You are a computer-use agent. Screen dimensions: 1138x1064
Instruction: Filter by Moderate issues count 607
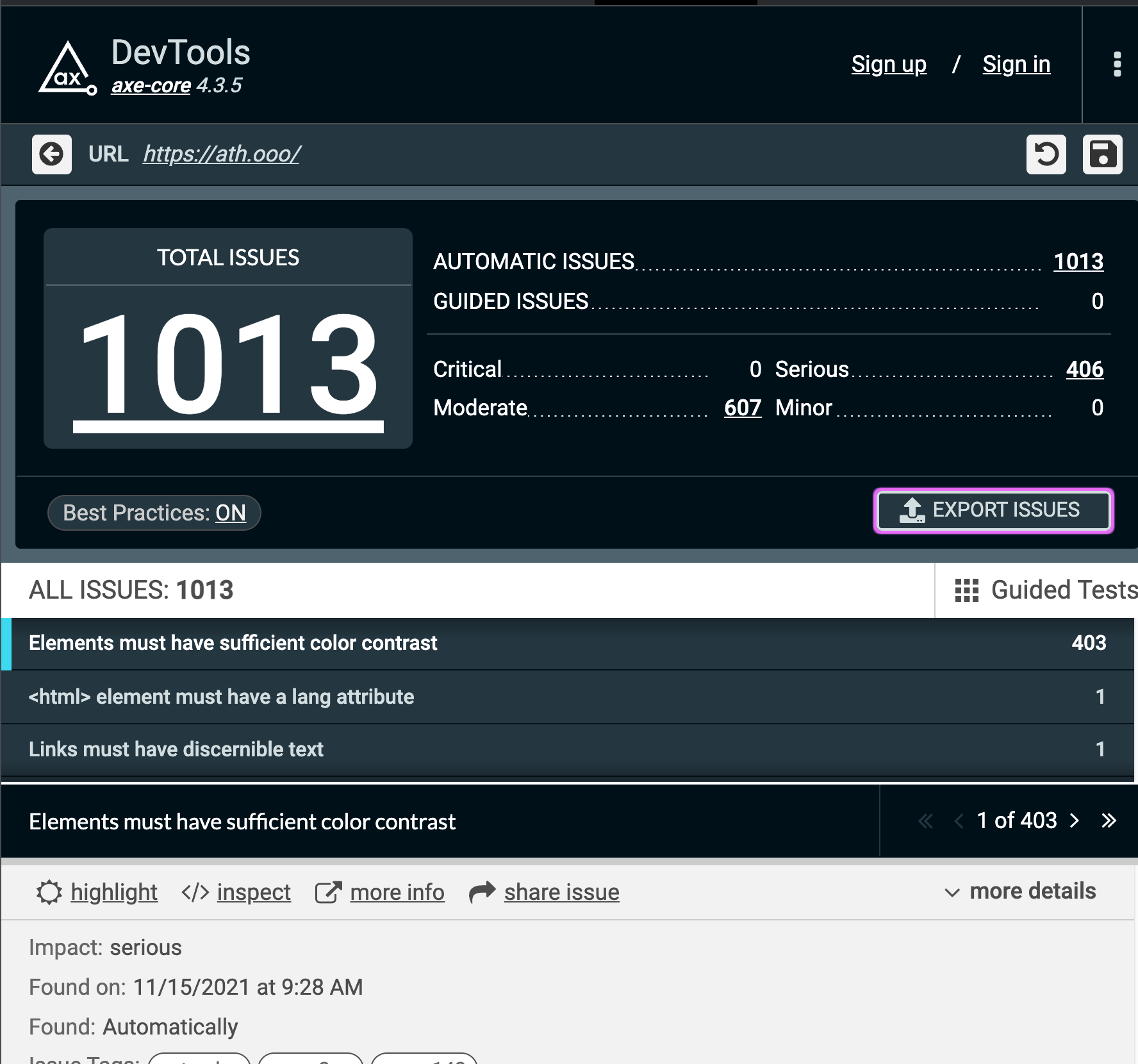point(743,408)
